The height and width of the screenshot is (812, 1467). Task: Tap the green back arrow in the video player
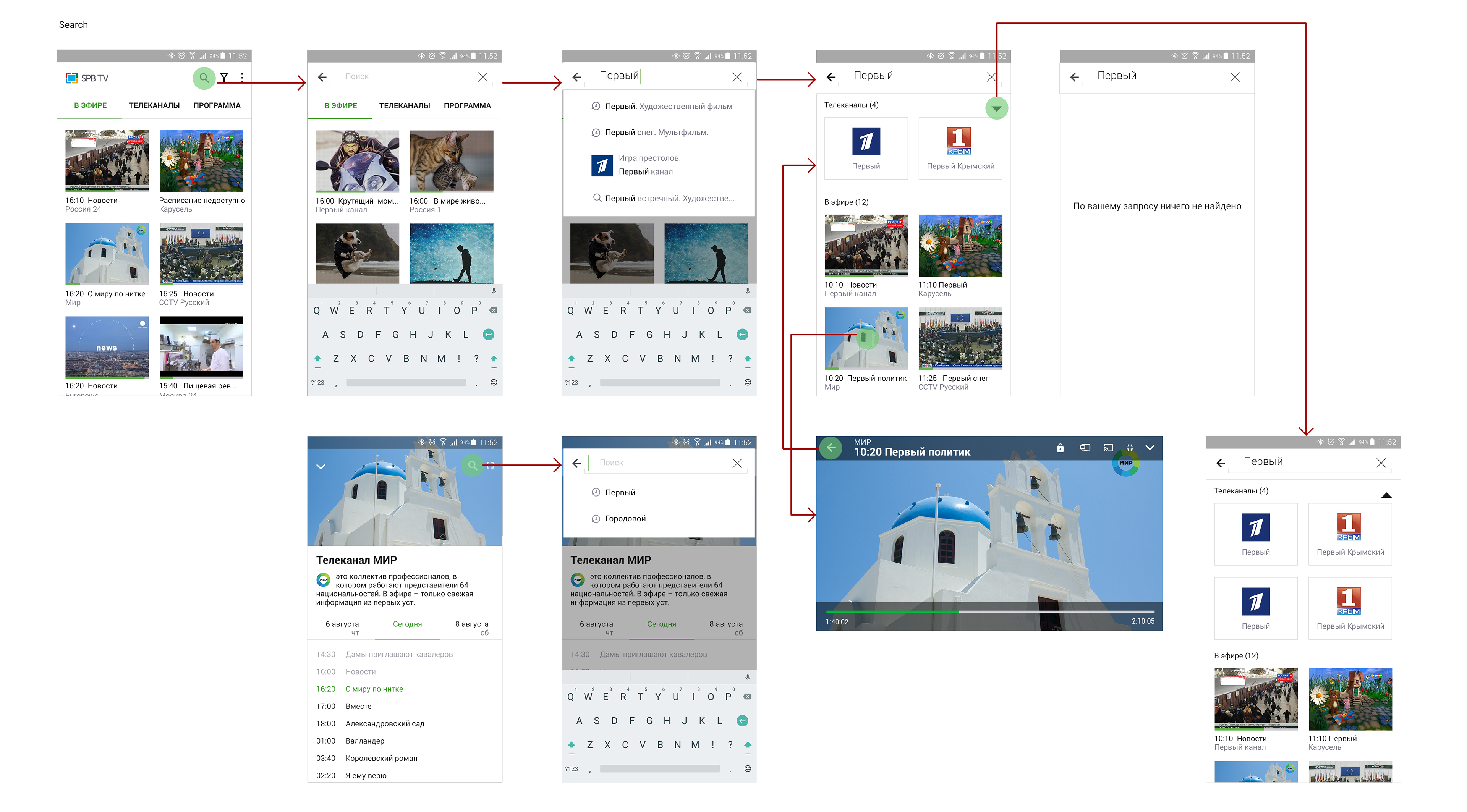[831, 448]
